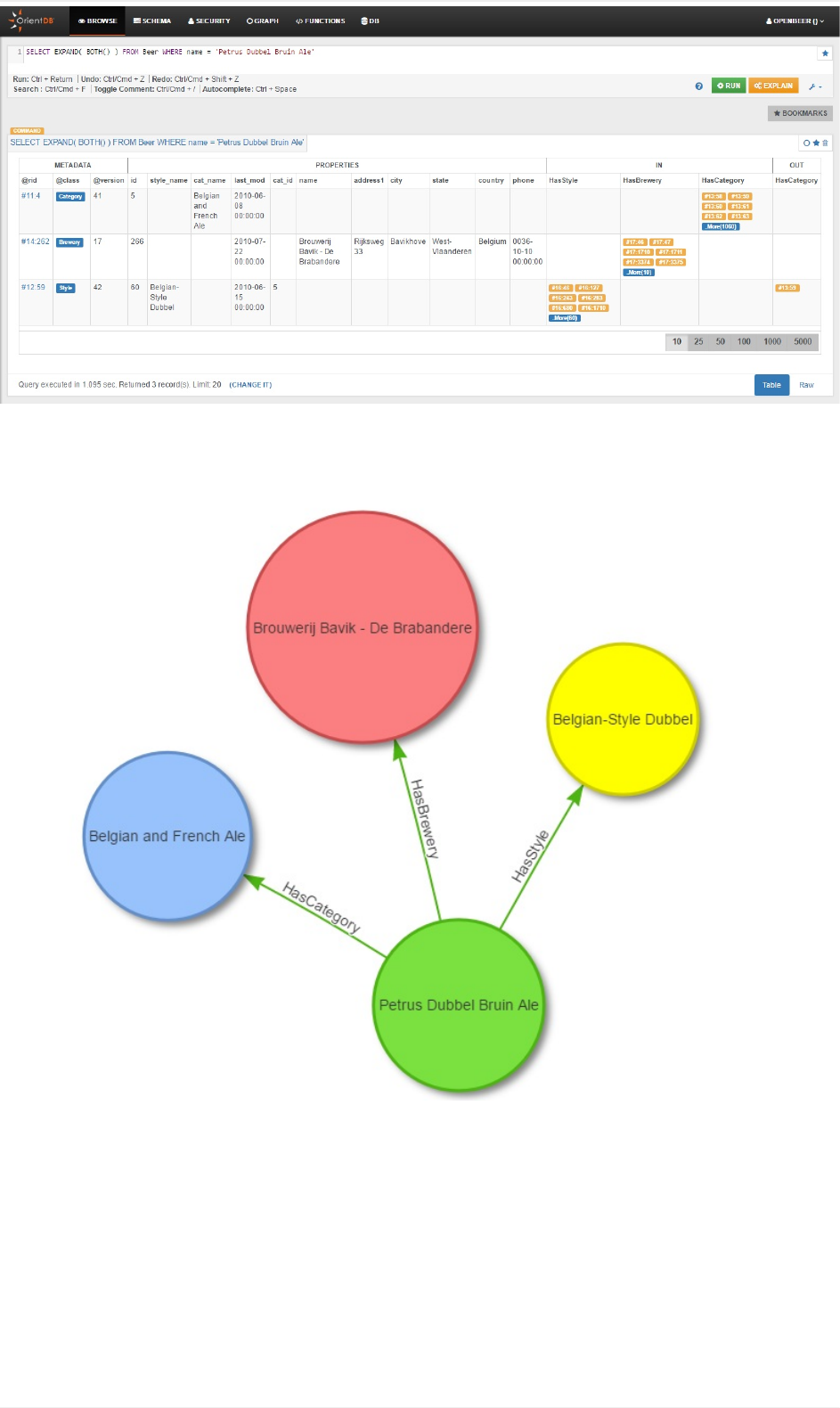Select the yellow Belgian-Style Dubbel node
The height and width of the screenshot is (1408, 840).
pyautogui.click(x=623, y=719)
